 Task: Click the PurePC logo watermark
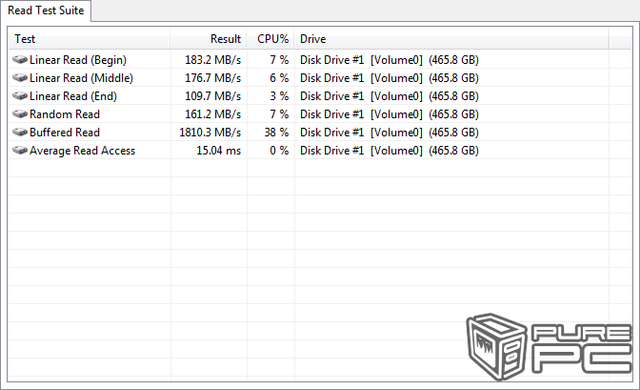(549, 347)
